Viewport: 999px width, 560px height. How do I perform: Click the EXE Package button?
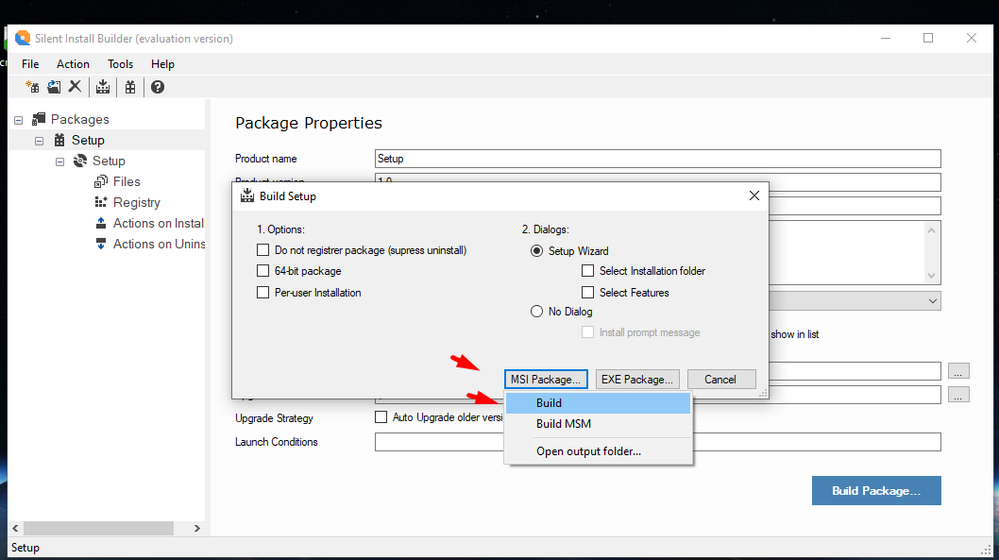(637, 379)
